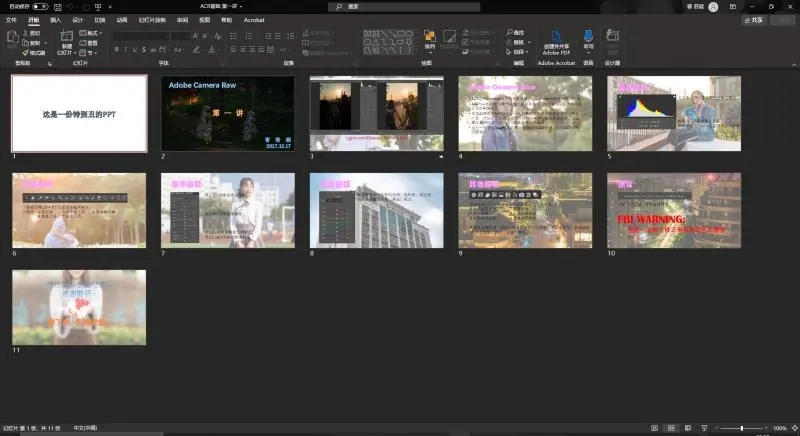
Task: Click the Cut scissors button
Action: click(32, 33)
